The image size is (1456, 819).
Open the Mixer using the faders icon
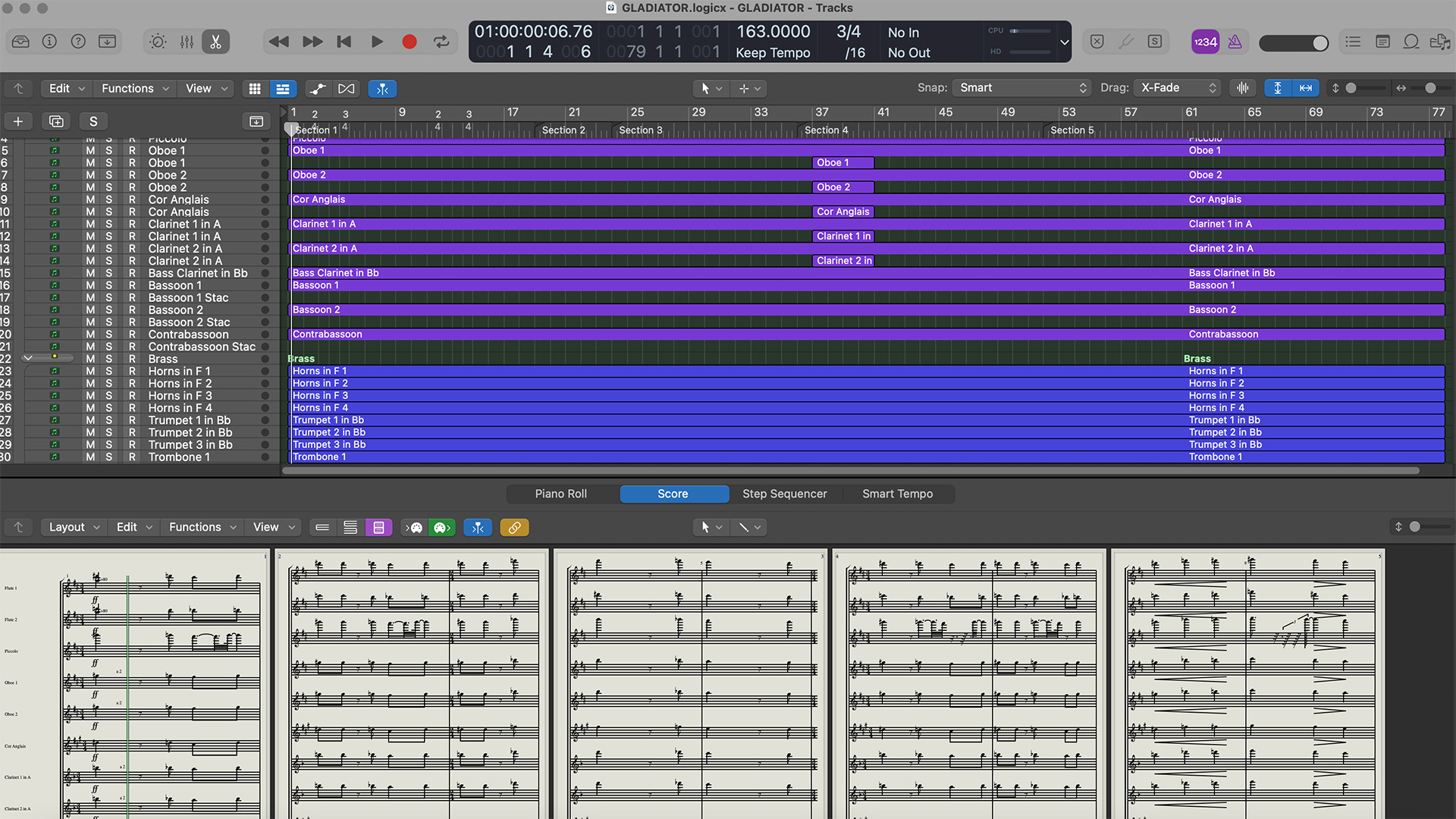tap(187, 42)
